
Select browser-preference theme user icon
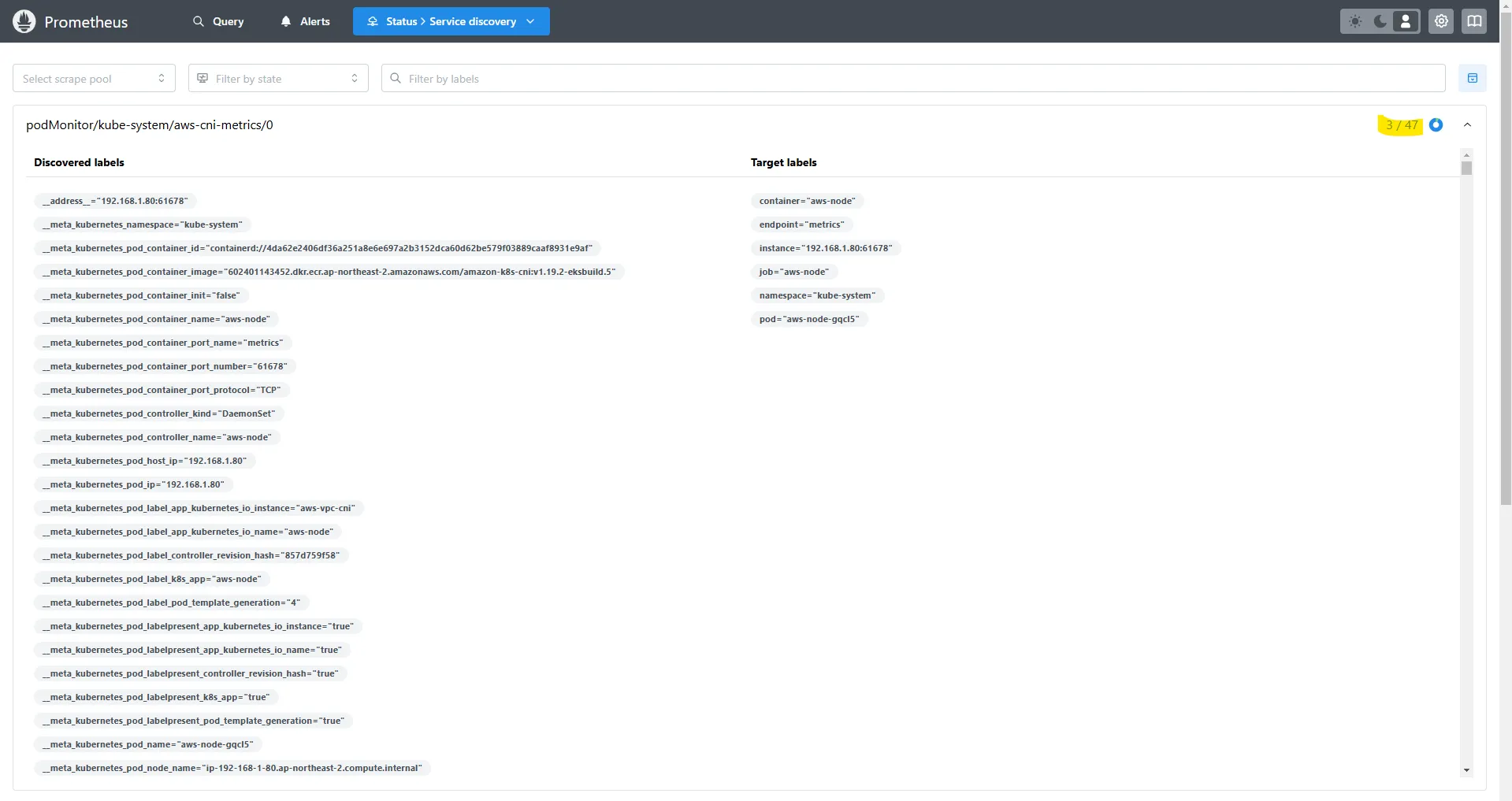[1406, 21]
